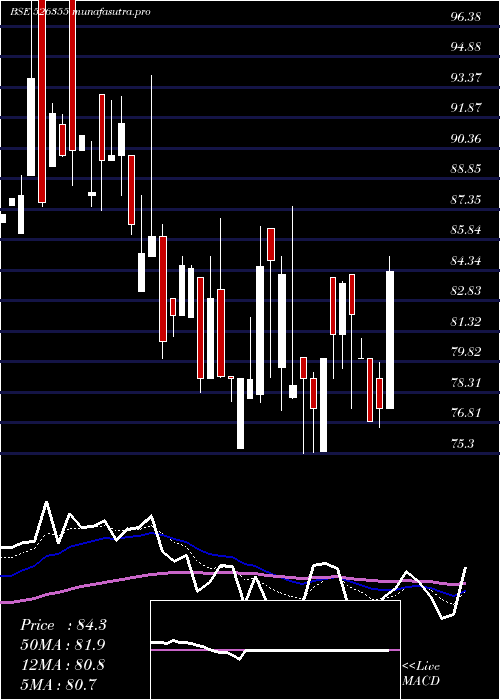This screenshot has height=700, width=500.
Task: Click the 96.38 price axis label
Action: click(x=466, y=17)
